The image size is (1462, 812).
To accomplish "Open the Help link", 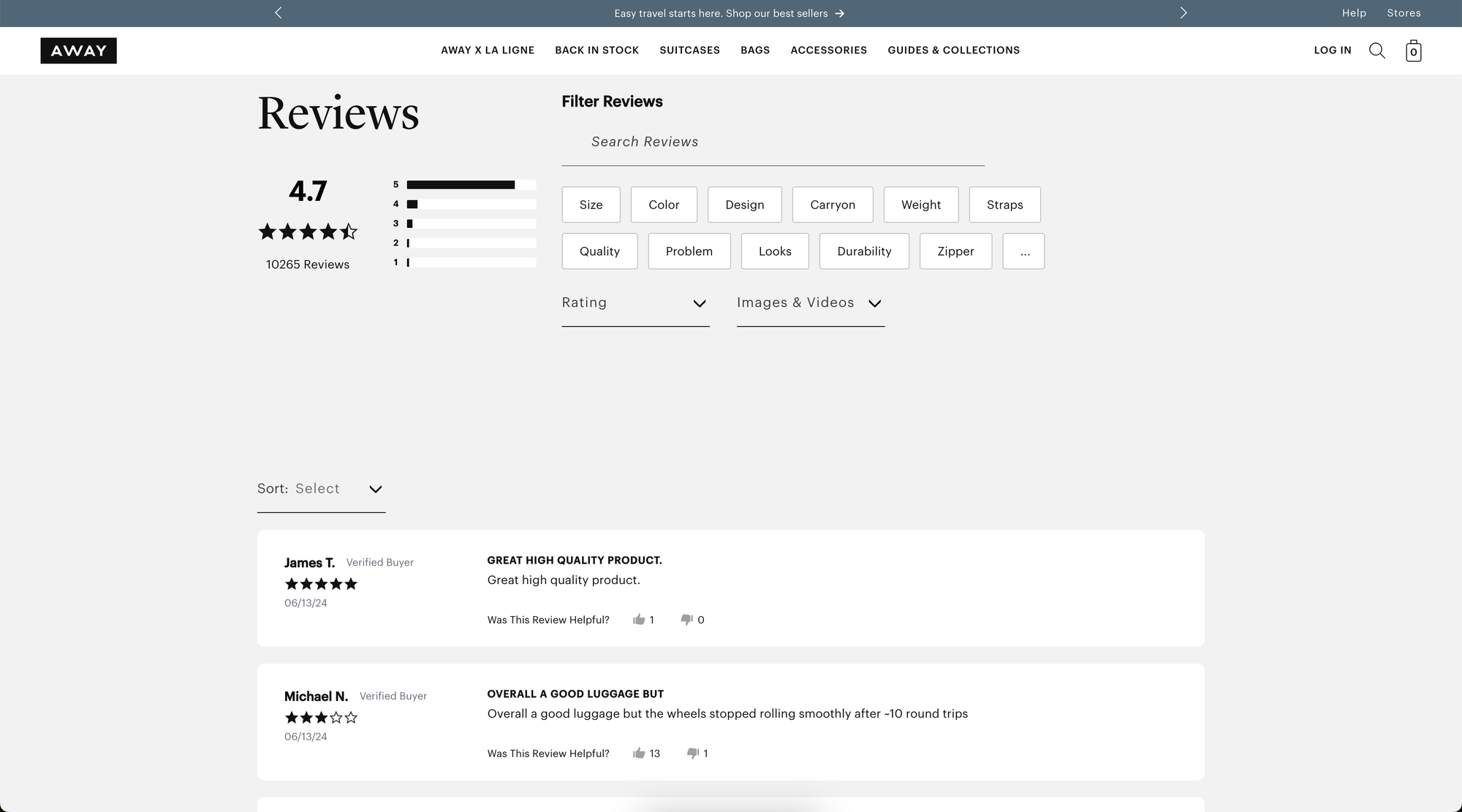I will [1354, 12].
